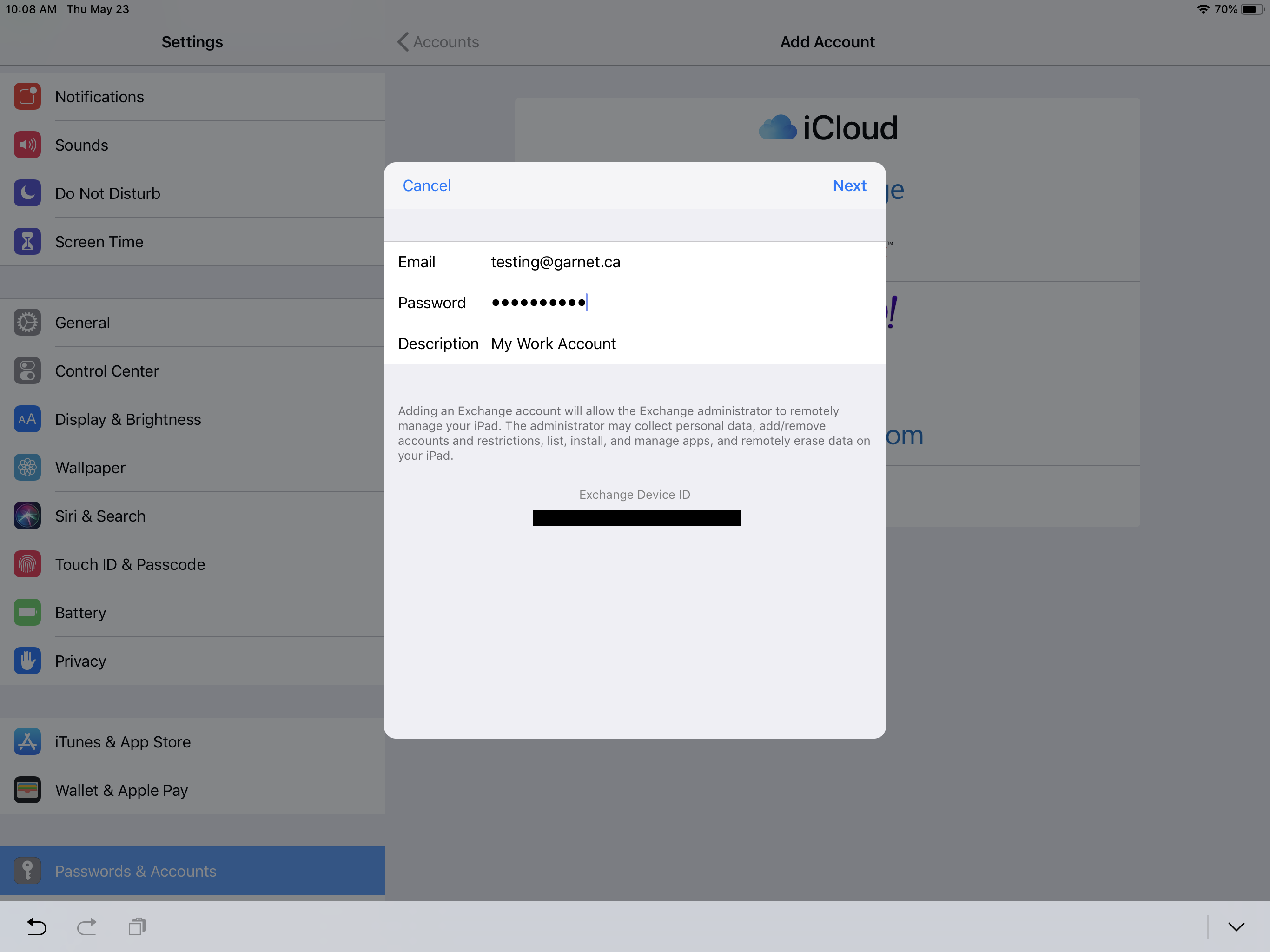Select Display & Brightness in sidebar
Viewport: 1270px width, 952px height.
click(127, 419)
